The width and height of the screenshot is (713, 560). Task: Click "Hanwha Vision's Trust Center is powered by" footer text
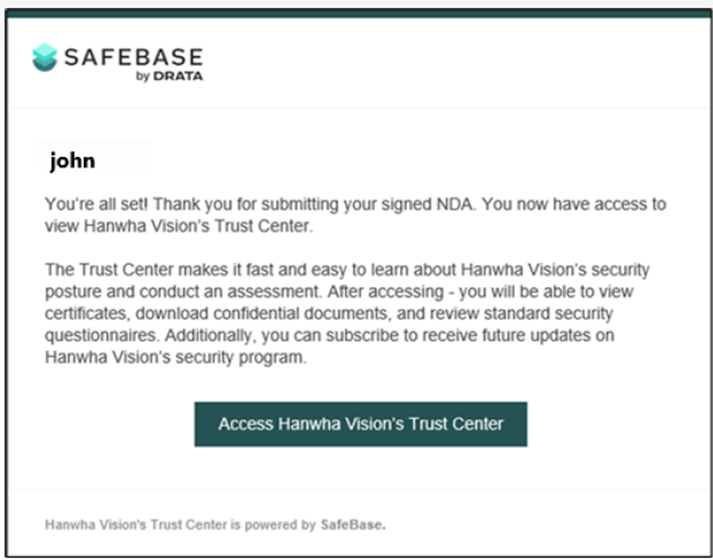click(x=180, y=525)
